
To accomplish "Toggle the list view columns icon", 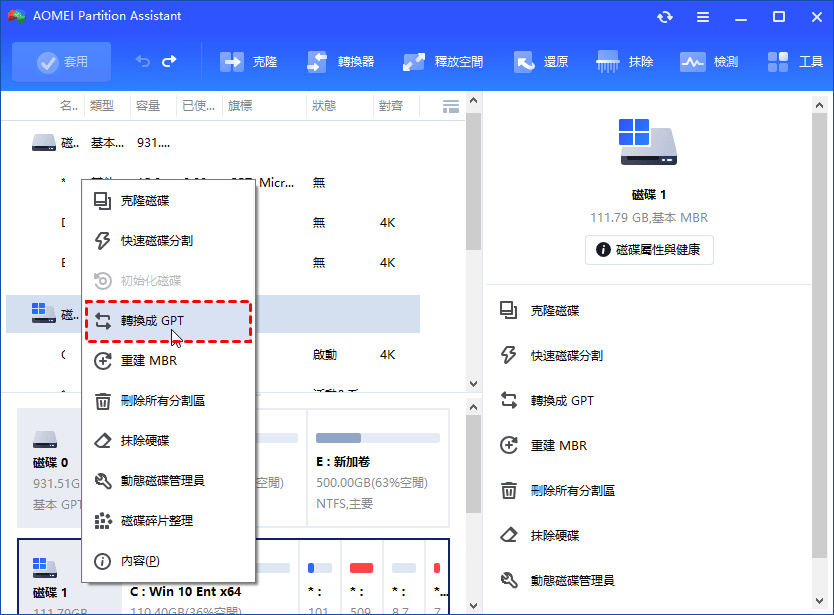I will [450, 106].
